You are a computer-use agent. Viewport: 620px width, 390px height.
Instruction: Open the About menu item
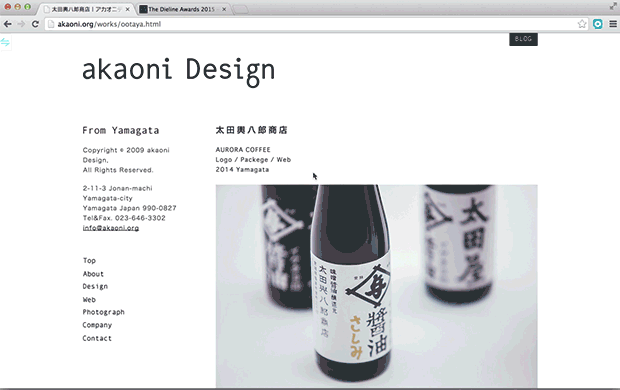(93, 274)
